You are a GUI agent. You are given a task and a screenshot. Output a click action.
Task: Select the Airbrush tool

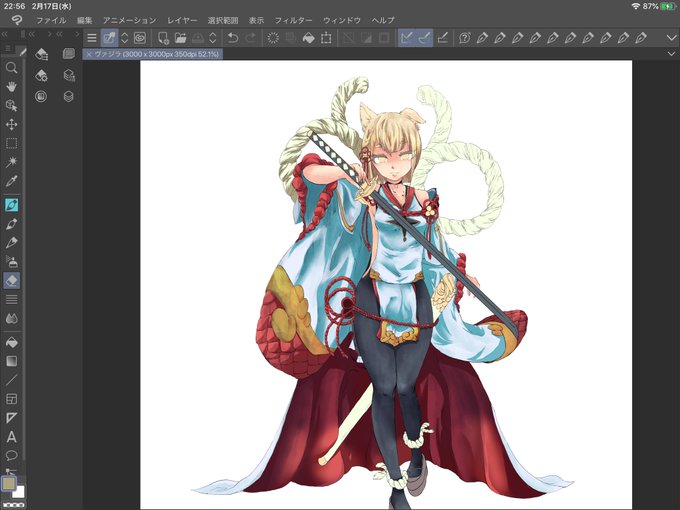[x=11, y=262]
